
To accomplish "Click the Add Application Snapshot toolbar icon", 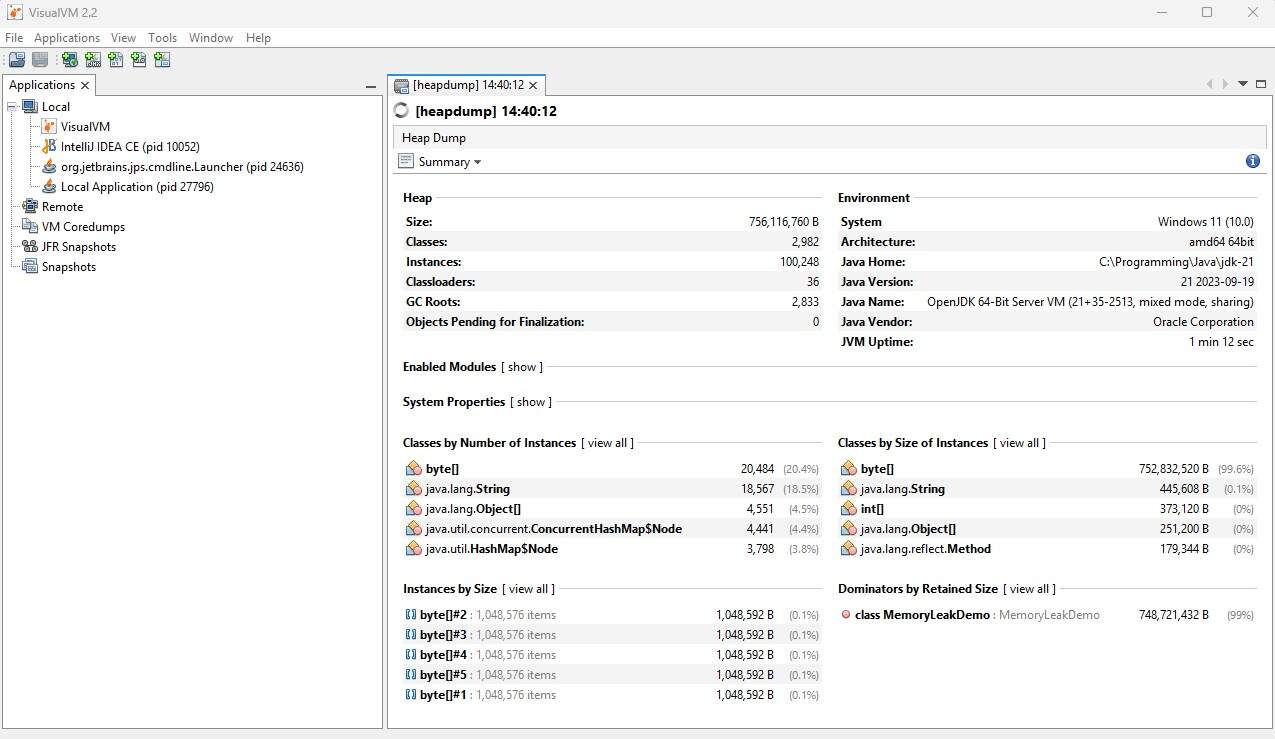I will [161, 59].
